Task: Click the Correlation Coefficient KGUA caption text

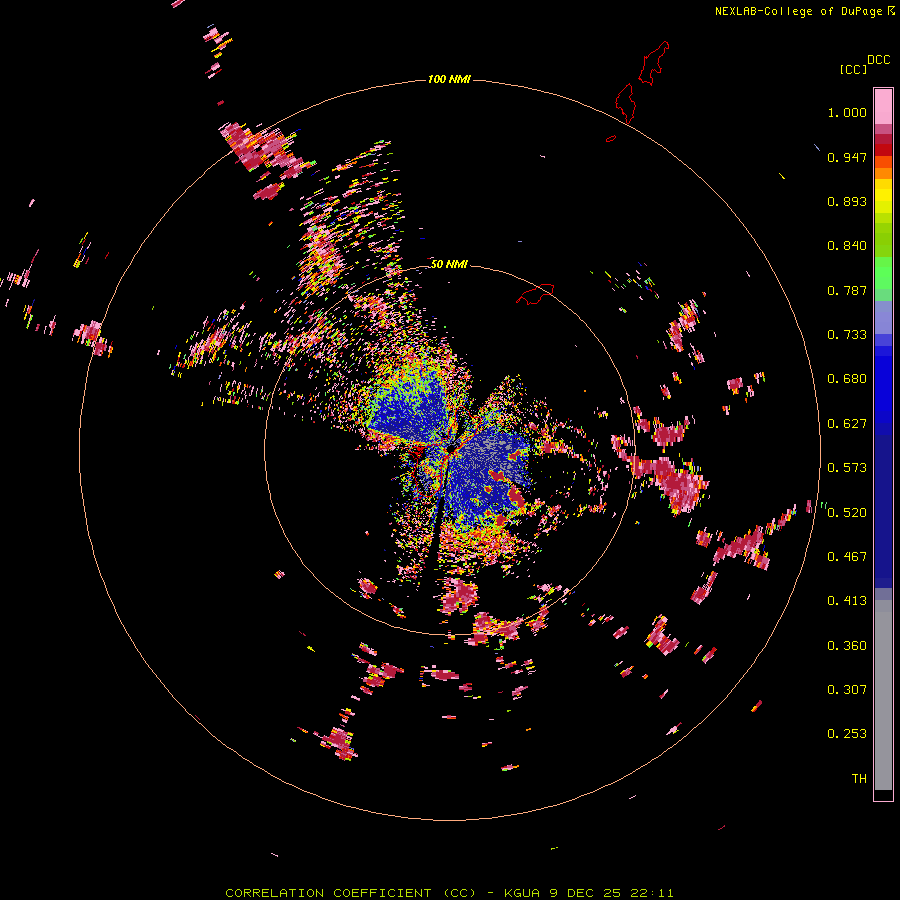Action: 449,893
